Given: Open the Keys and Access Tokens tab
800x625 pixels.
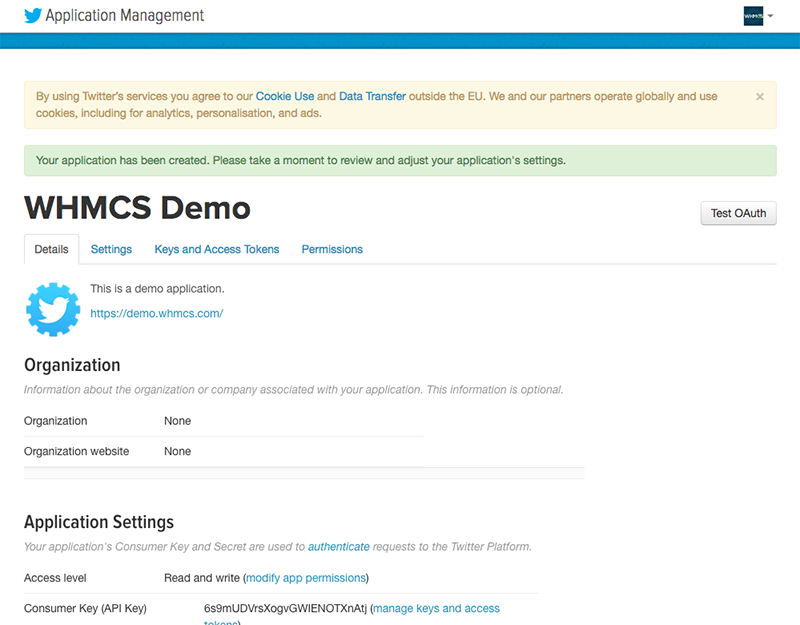Looking at the screenshot, I should [x=217, y=249].
